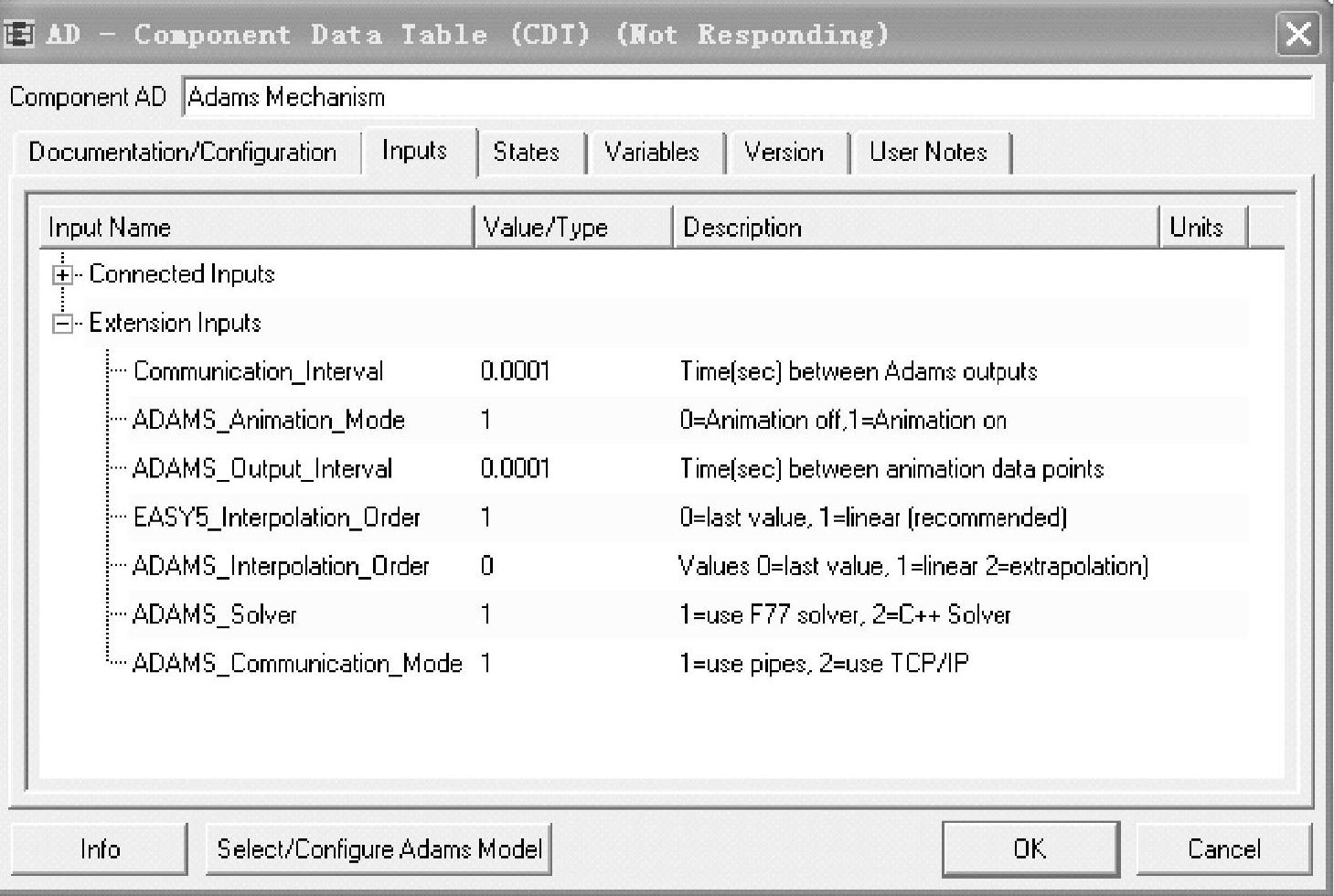This screenshot has height=896, width=1334.
Task: Select the Communication_Interval input row
Action: (258, 371)
